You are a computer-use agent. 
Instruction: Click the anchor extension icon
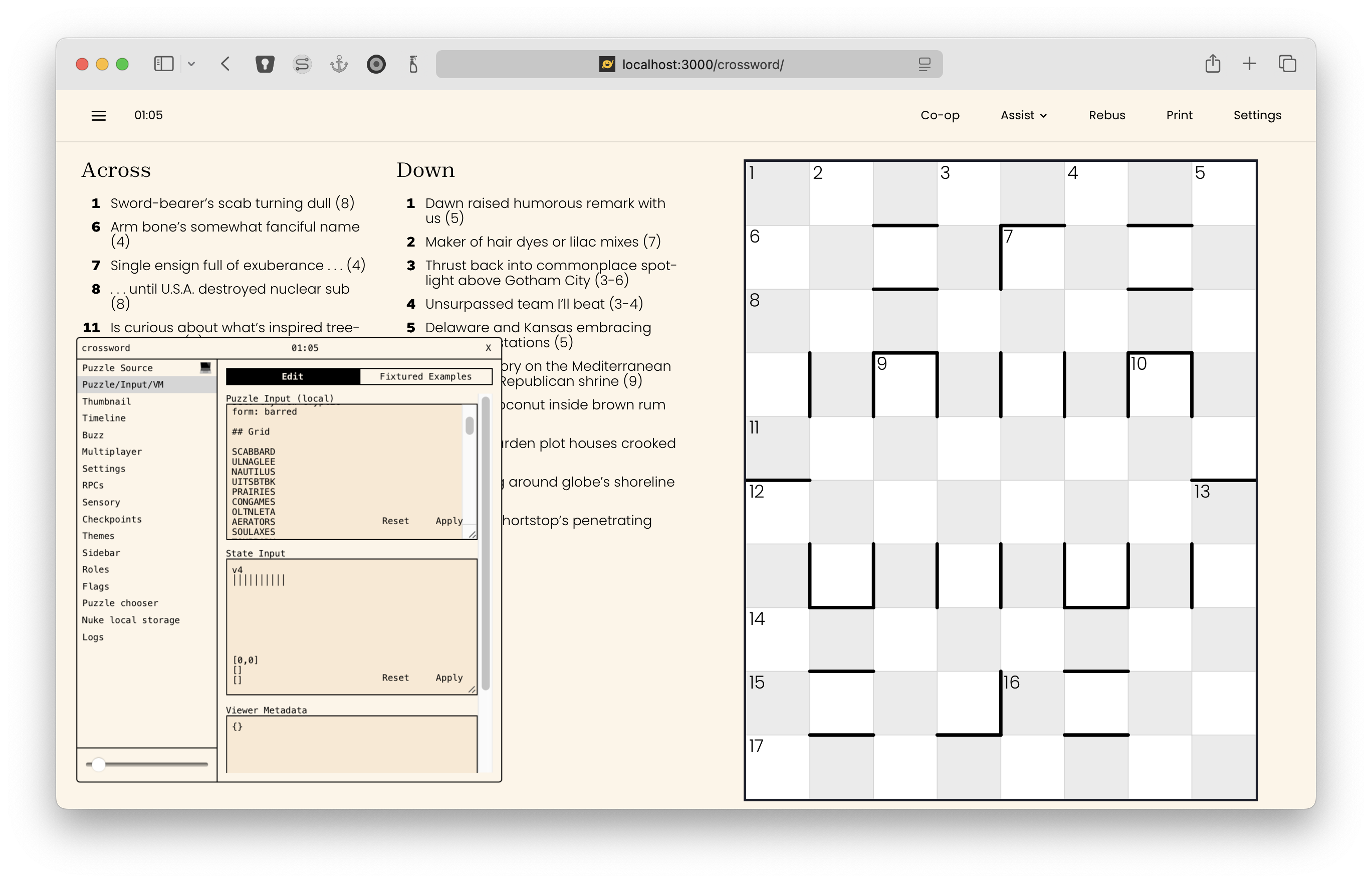coord(339,64)
